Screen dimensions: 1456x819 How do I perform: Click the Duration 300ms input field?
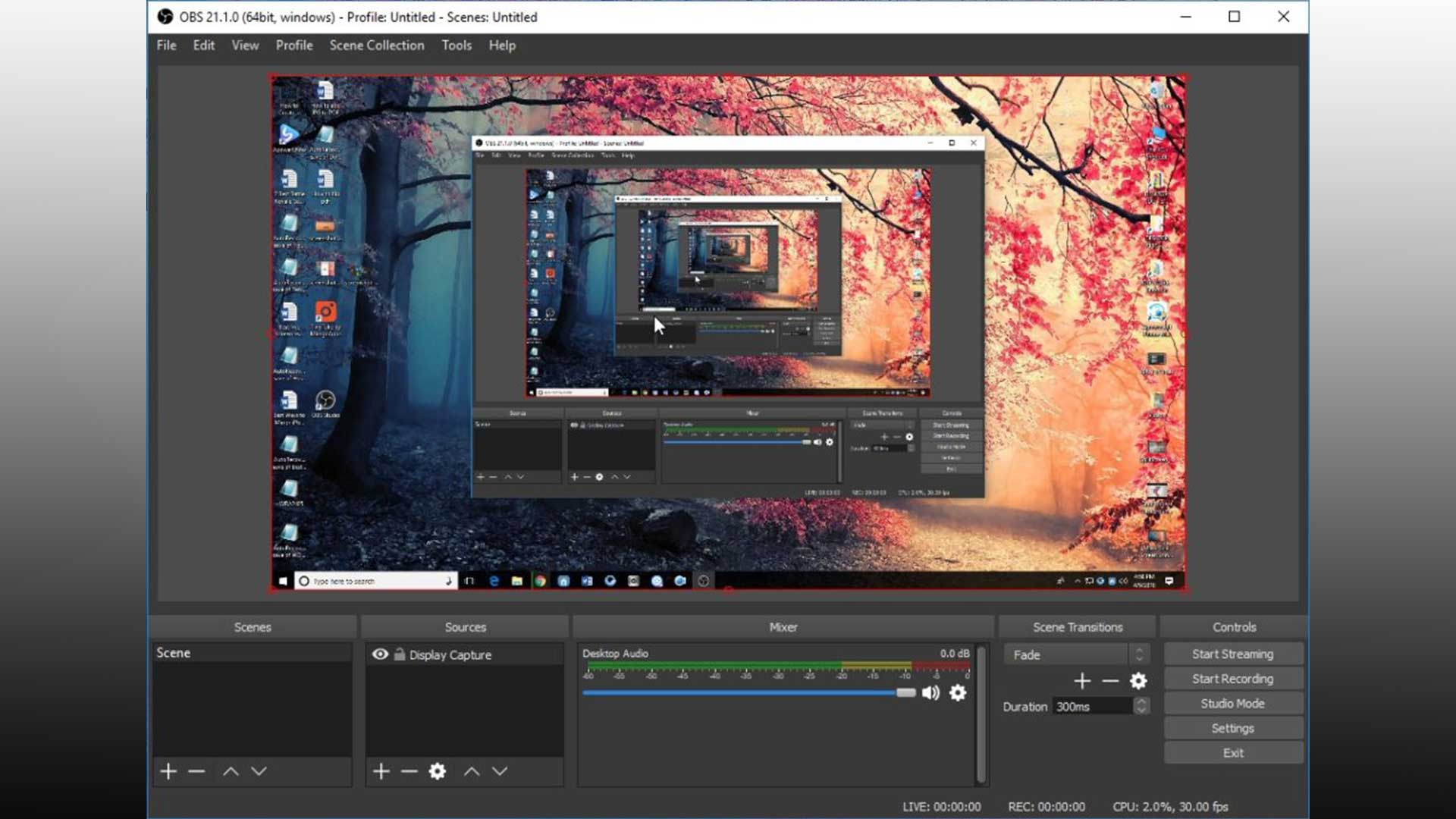pos(1093,706)
